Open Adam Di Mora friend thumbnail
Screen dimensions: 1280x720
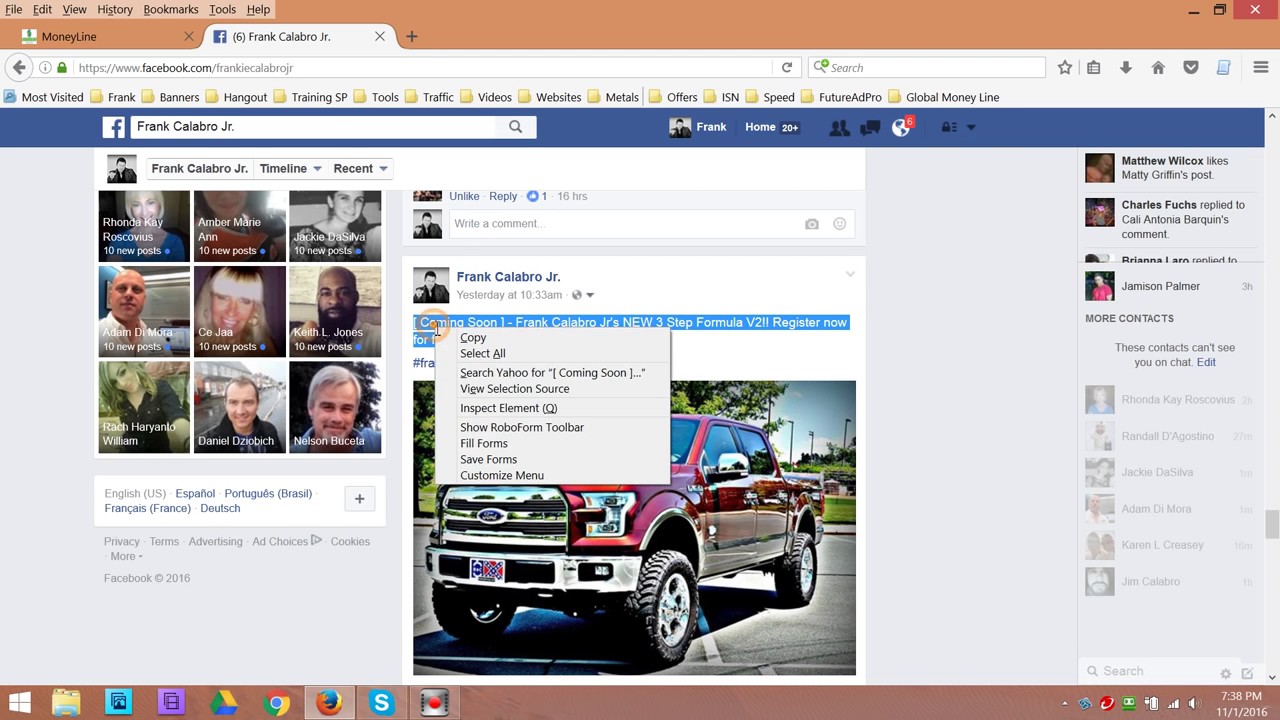(144, 312)
